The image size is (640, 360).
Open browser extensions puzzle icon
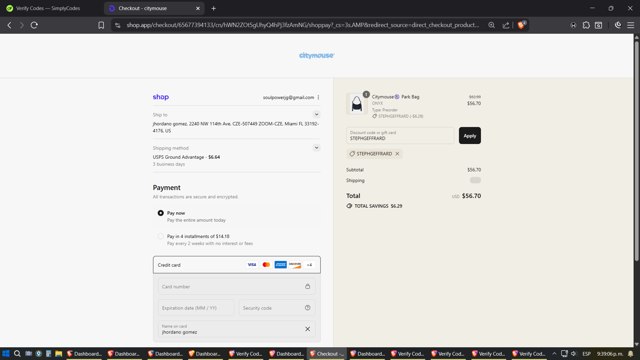[x=586, y=25]
